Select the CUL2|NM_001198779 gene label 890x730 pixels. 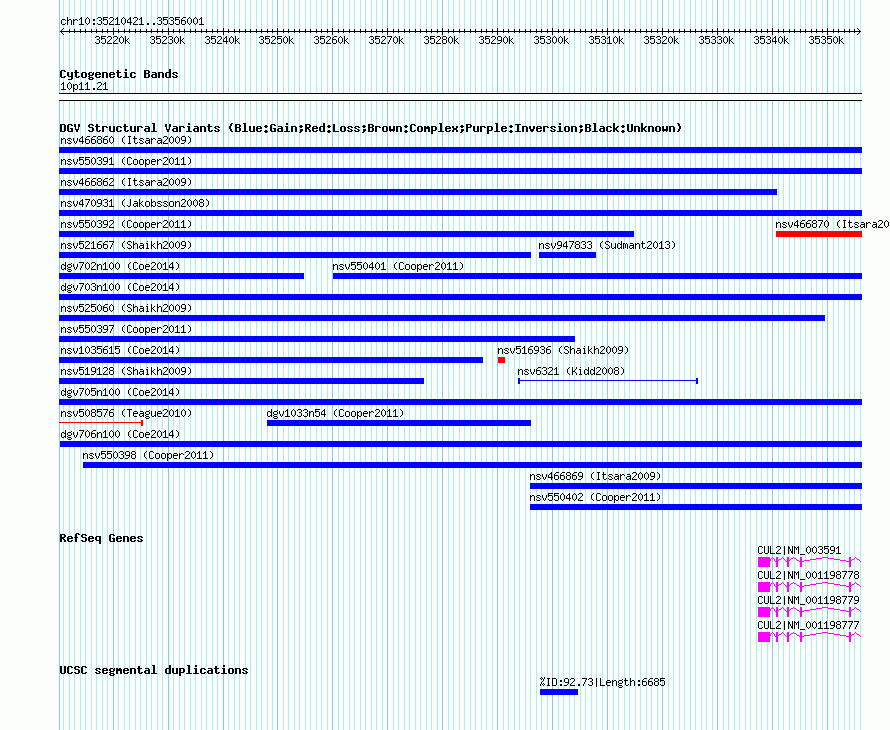pyautogui.click(x=808, y=600)
